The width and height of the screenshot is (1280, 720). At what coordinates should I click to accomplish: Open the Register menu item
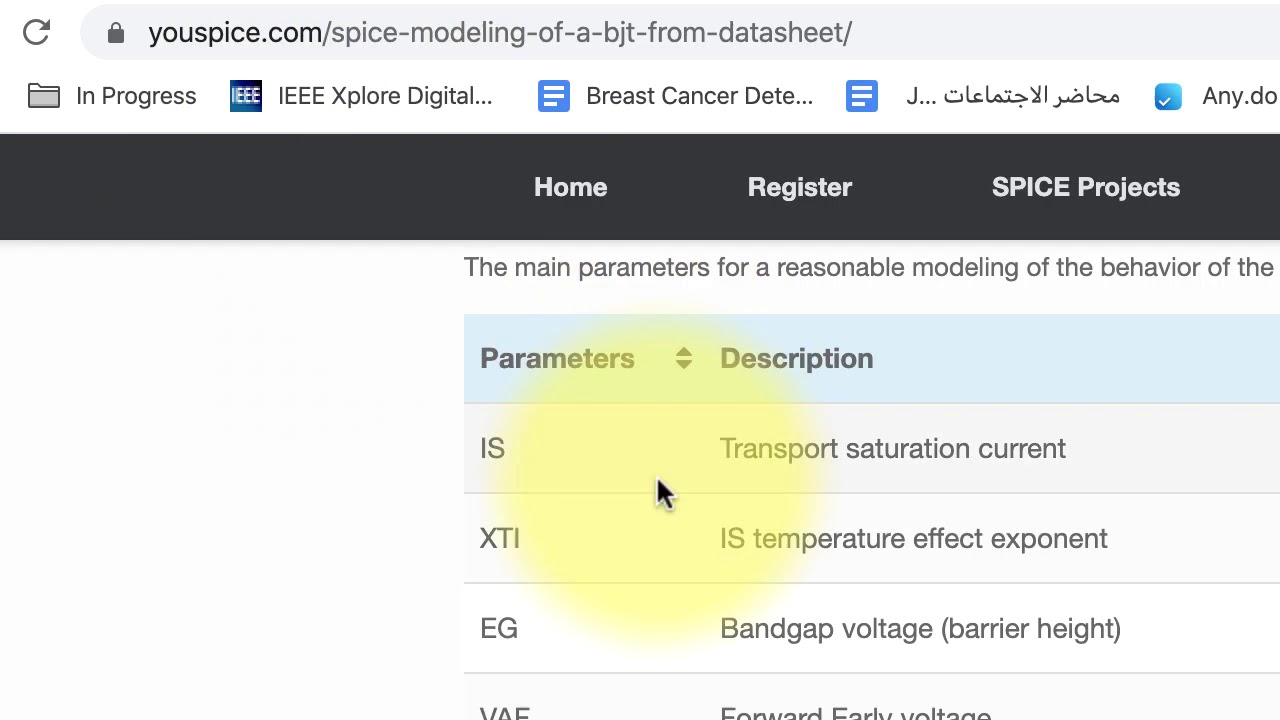click(x=800, y=187)
